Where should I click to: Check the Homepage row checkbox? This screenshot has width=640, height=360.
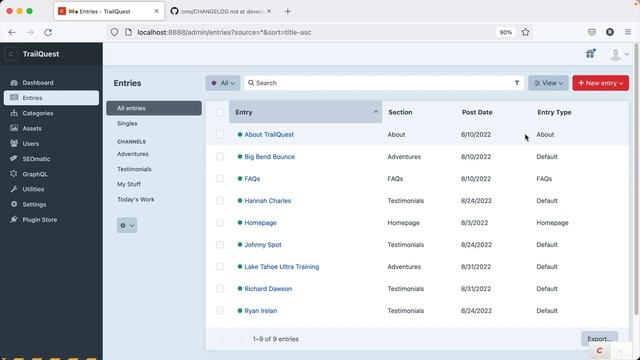click(220, 222)
